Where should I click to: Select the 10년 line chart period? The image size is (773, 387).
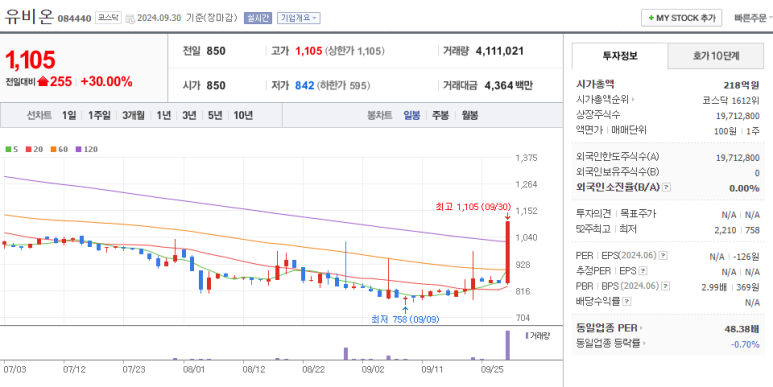pos(243,115)
